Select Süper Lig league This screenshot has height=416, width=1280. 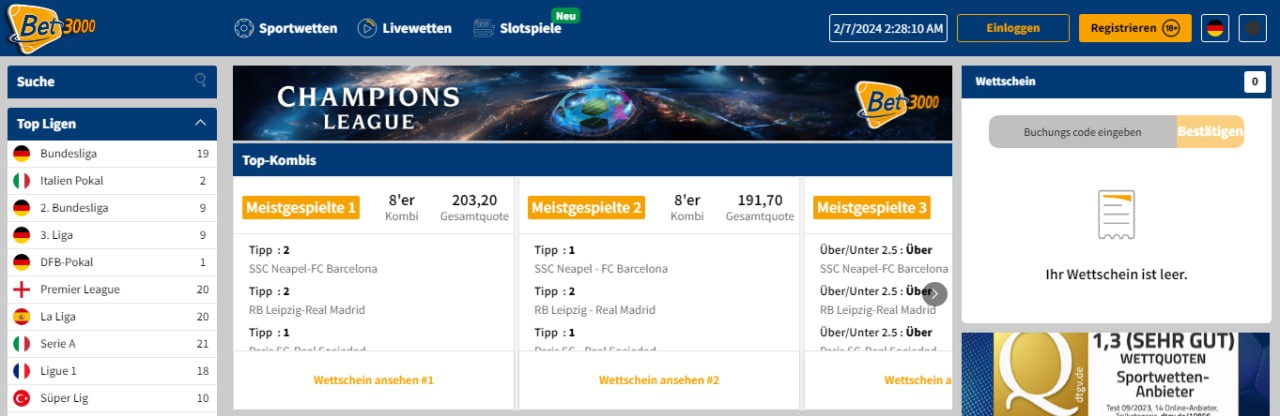(x=112, y=397)
